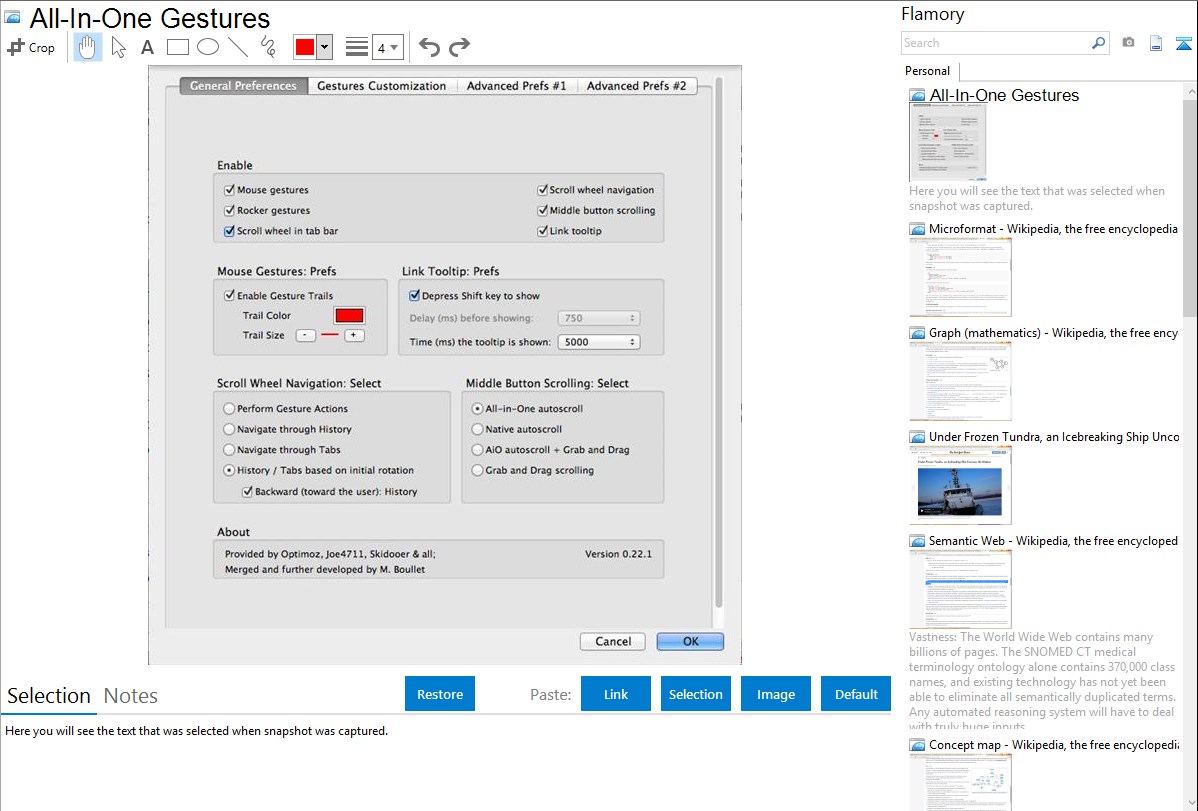Increase trail size with plus button
The image size is (1198, 811).
click(x=354, y=336)
